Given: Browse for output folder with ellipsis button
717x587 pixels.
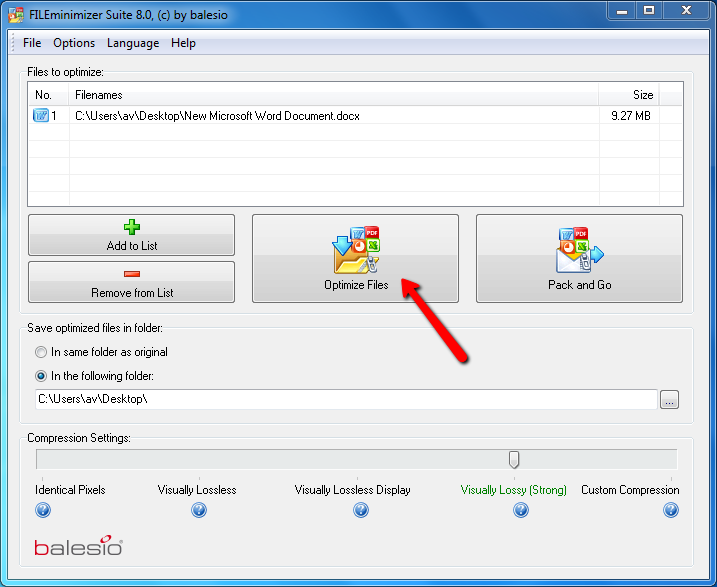Looking at the screenshot, I should pos(669,400).
